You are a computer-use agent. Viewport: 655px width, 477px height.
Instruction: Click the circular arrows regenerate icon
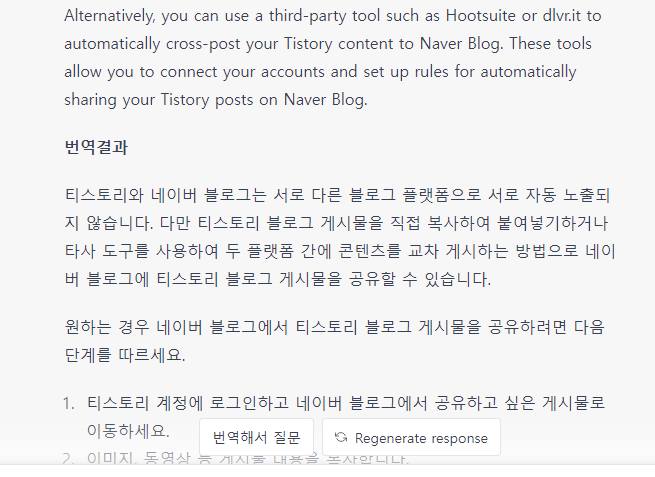341,437
